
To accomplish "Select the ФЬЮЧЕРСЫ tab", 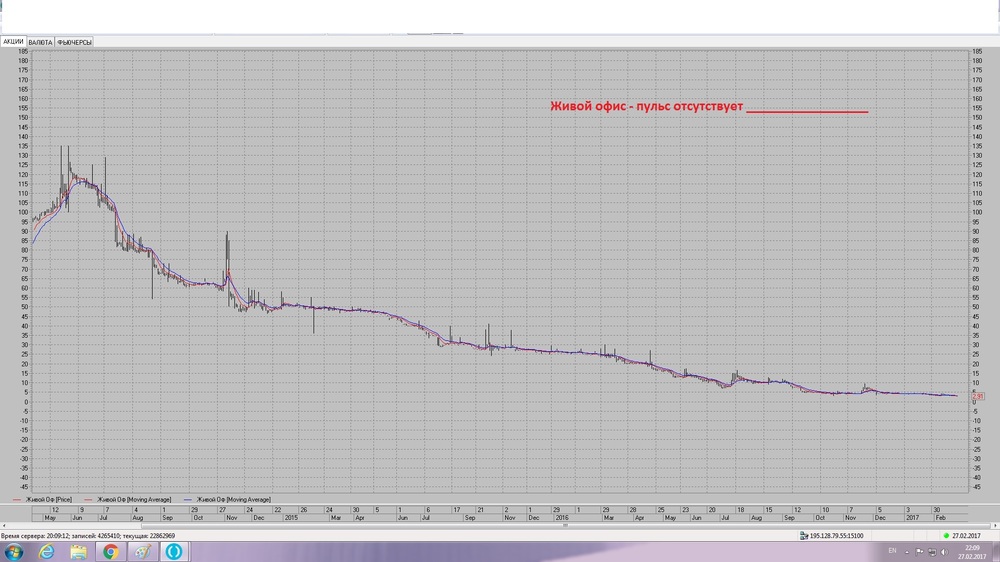I will (x=75, y=42).
